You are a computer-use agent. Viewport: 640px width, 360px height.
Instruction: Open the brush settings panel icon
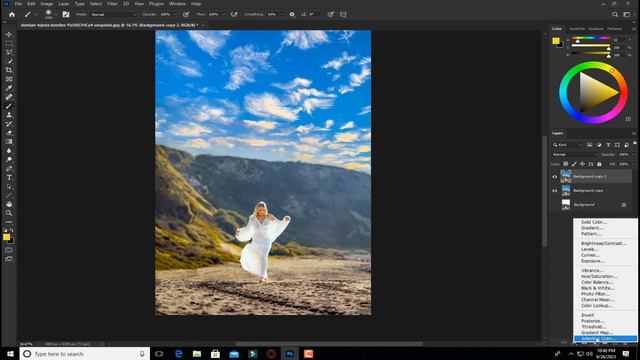(66, 14)
